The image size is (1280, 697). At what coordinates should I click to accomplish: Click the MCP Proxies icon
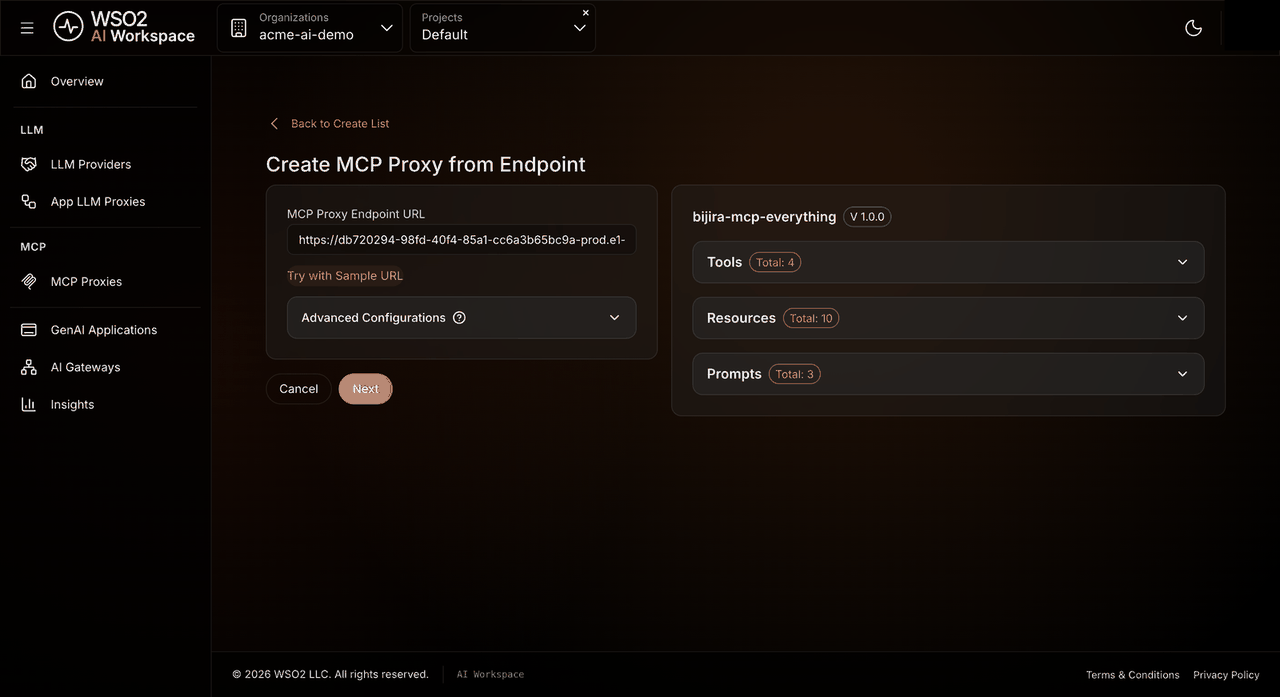(x=29, y=281)
